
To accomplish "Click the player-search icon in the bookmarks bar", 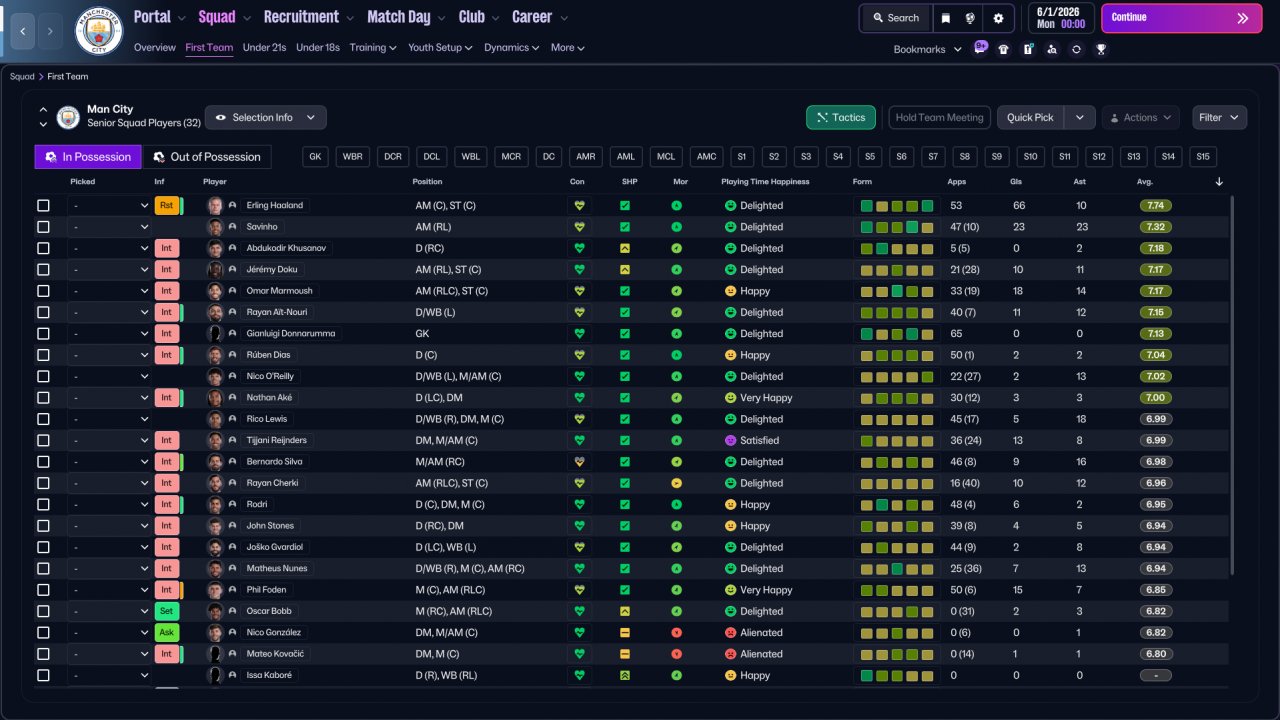I will pyautogui.click(x=1052, y=49).
